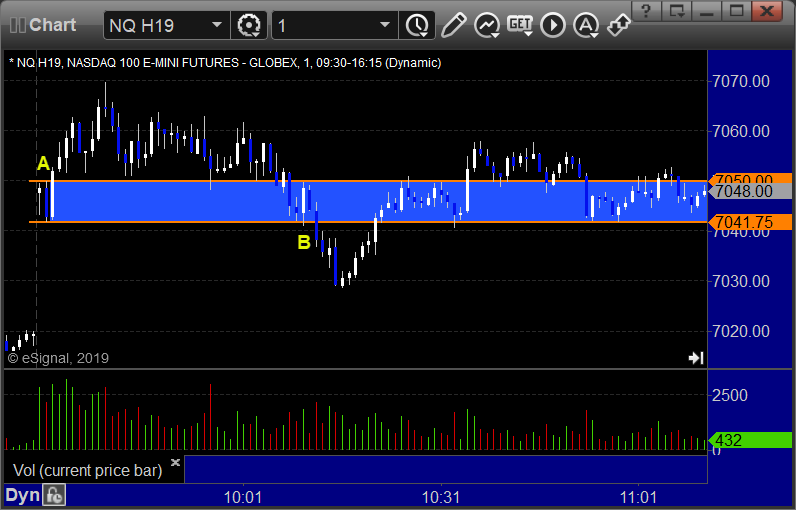Open the symbol settings gear icon
796x510 pixels.
click(x=249, y=25)
